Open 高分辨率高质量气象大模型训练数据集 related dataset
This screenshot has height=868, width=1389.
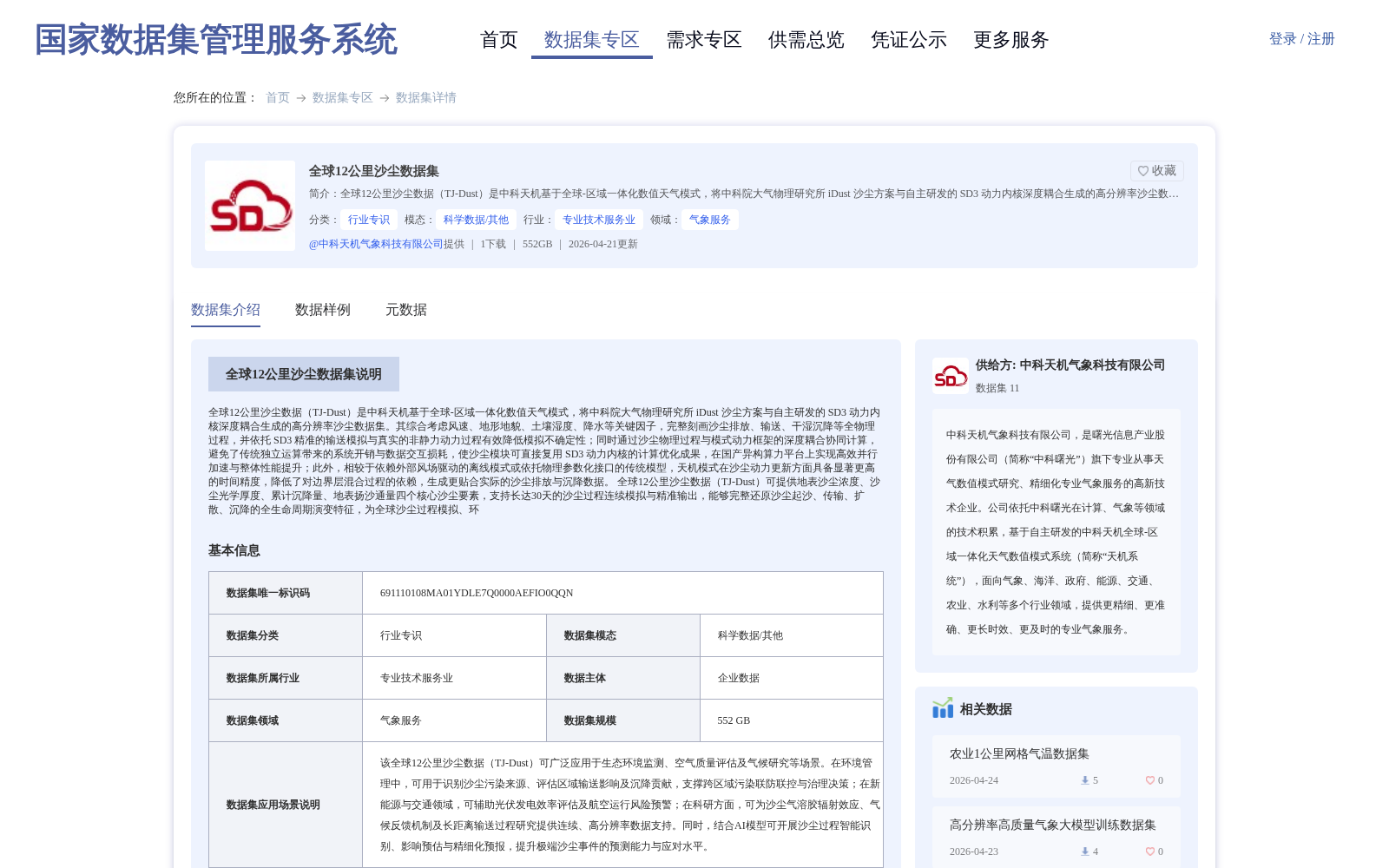1053,825
